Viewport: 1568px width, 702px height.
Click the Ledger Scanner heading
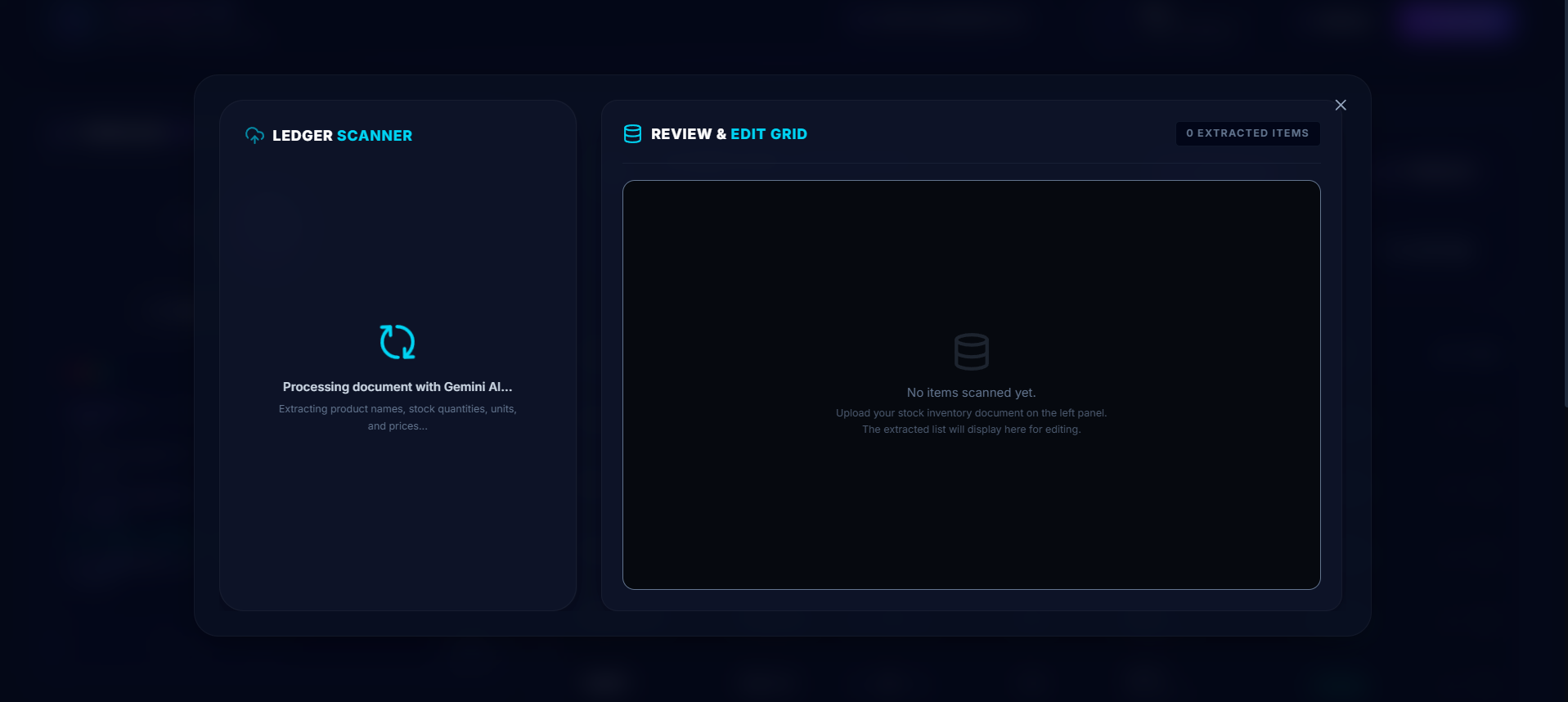(342, 136)
